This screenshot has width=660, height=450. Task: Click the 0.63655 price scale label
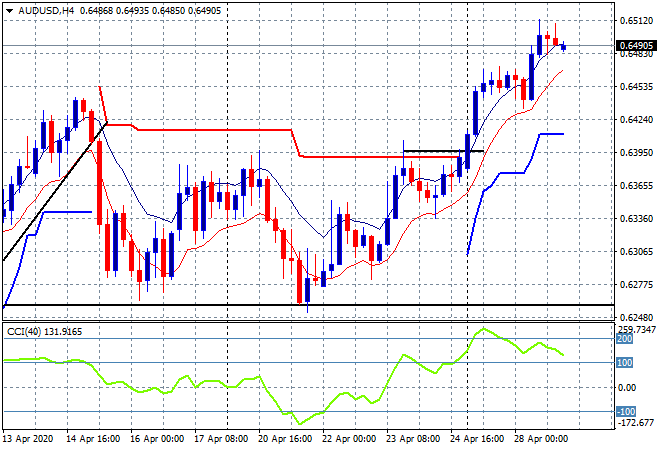tap(636, 186)
